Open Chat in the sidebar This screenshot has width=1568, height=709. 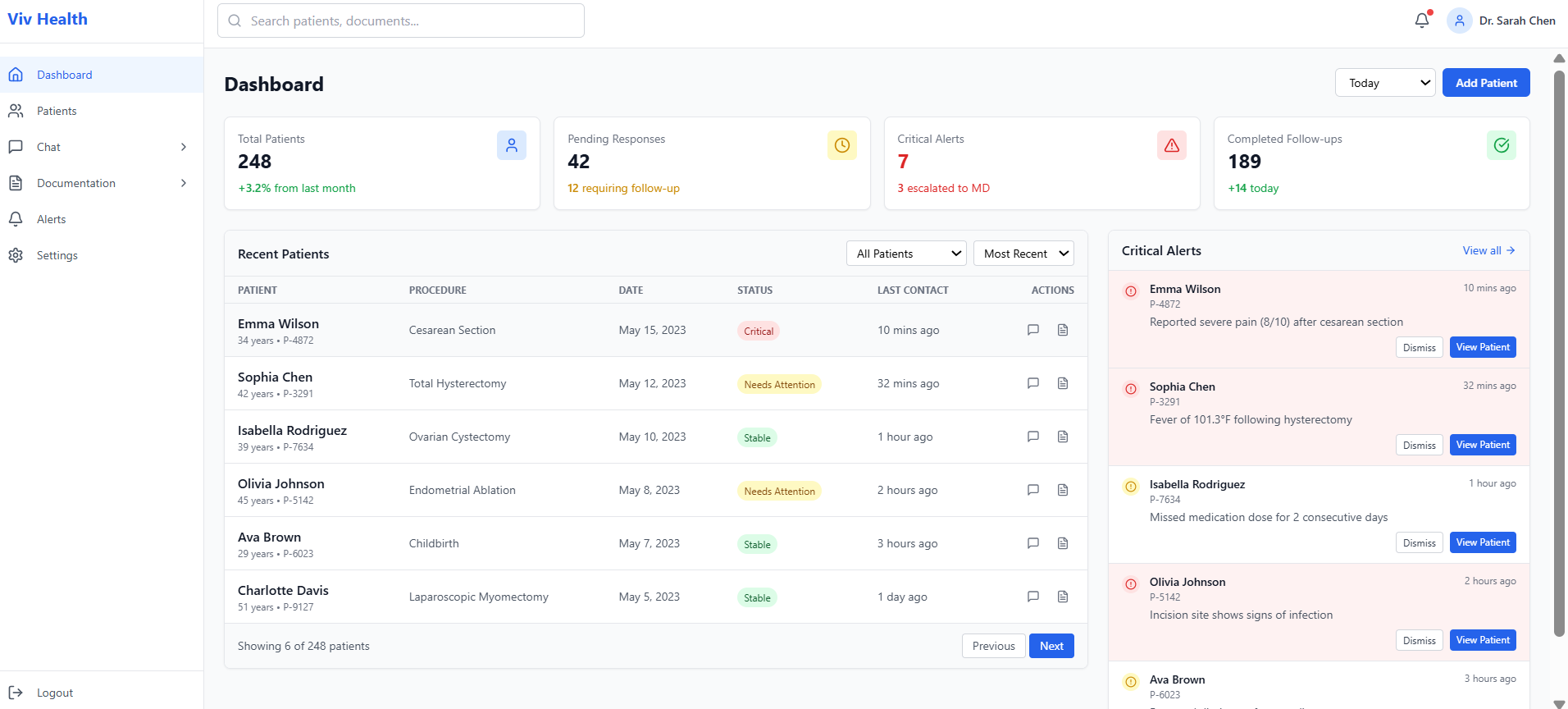[x=102, y=147]
